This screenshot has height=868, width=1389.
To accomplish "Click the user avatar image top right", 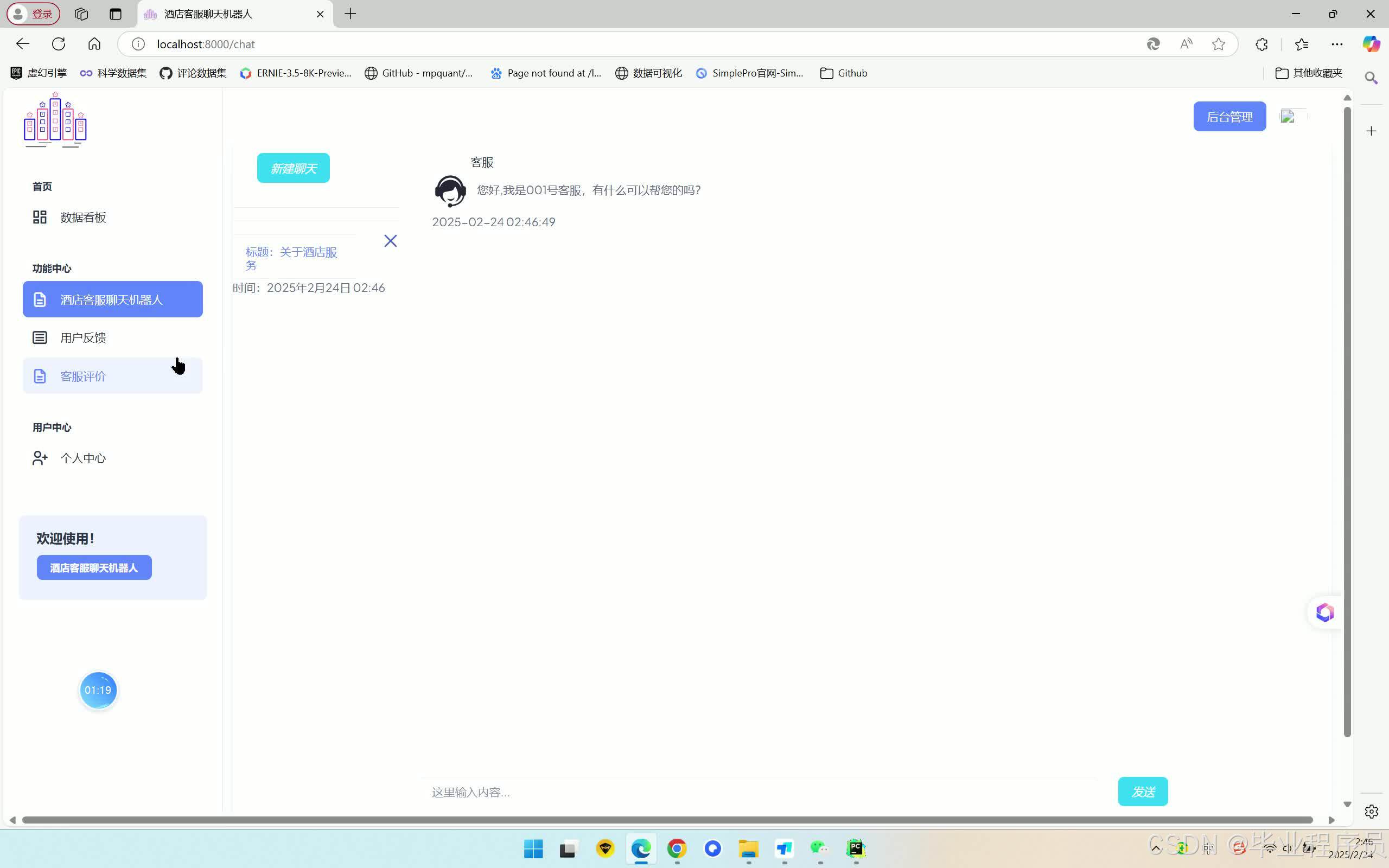I will click(1288, 117).
